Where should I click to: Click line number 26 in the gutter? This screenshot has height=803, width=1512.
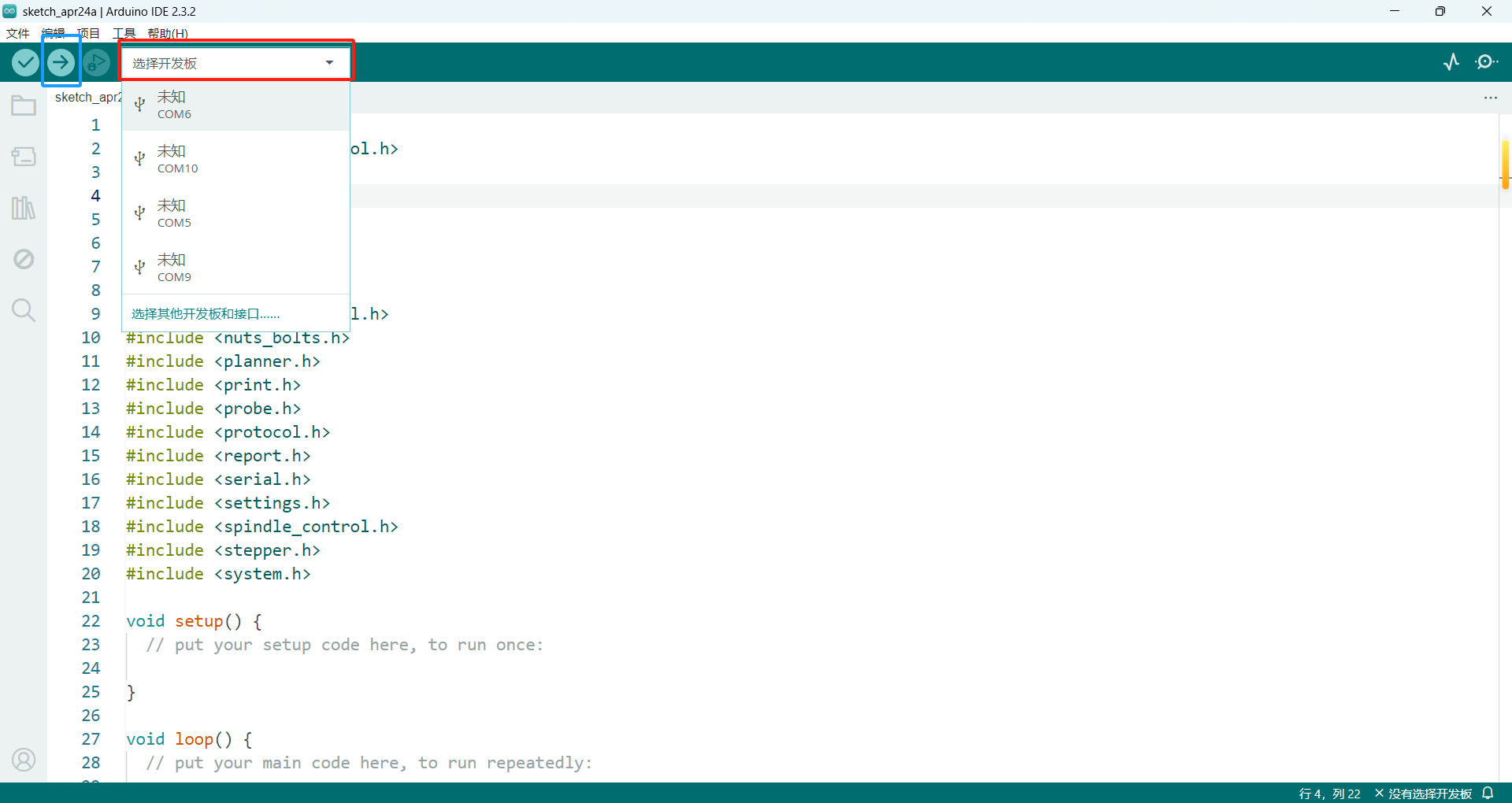tap(91, 716)
